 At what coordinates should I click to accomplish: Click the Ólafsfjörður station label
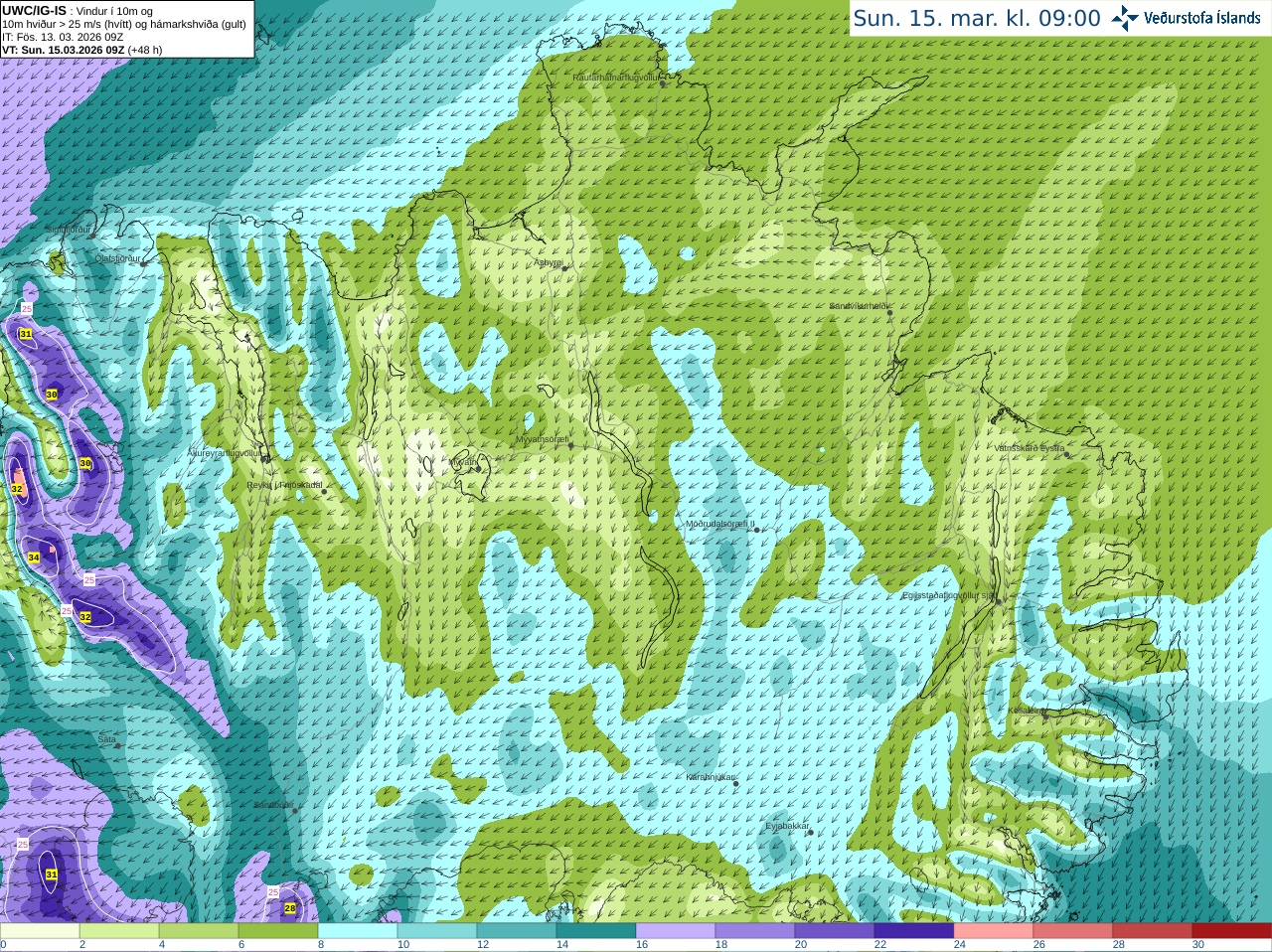(x=117, y=258)
